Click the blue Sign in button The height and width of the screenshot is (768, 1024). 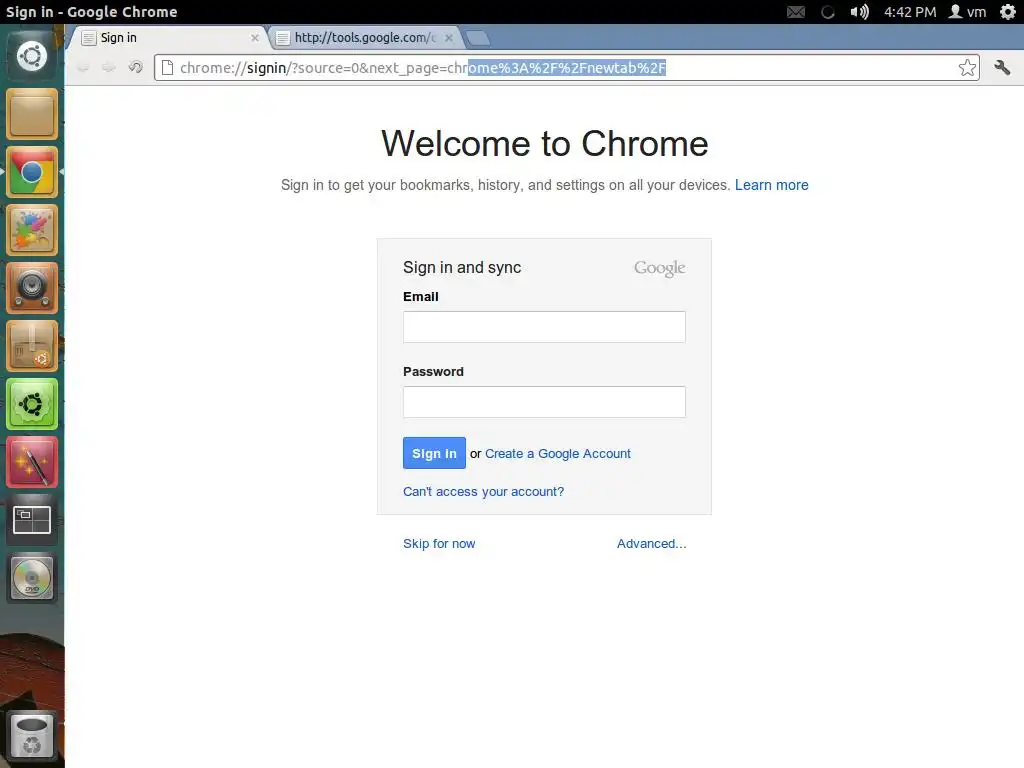434,453
